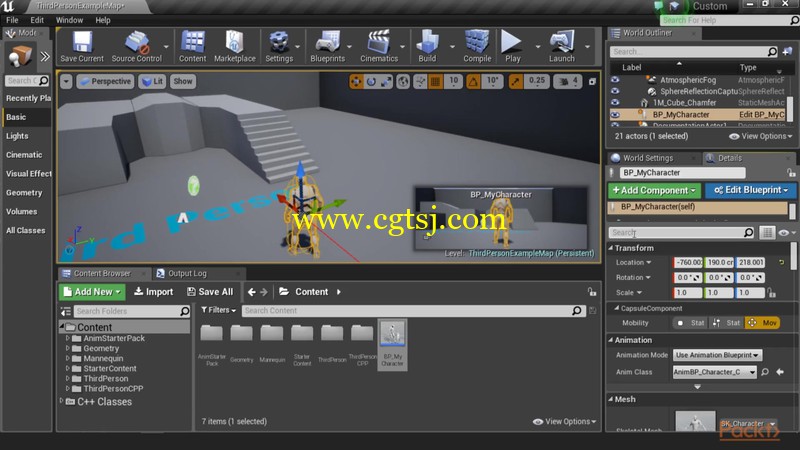
Task: Toggle visibility of AtmosphericFog in the outliner
Action: (615, 80)
